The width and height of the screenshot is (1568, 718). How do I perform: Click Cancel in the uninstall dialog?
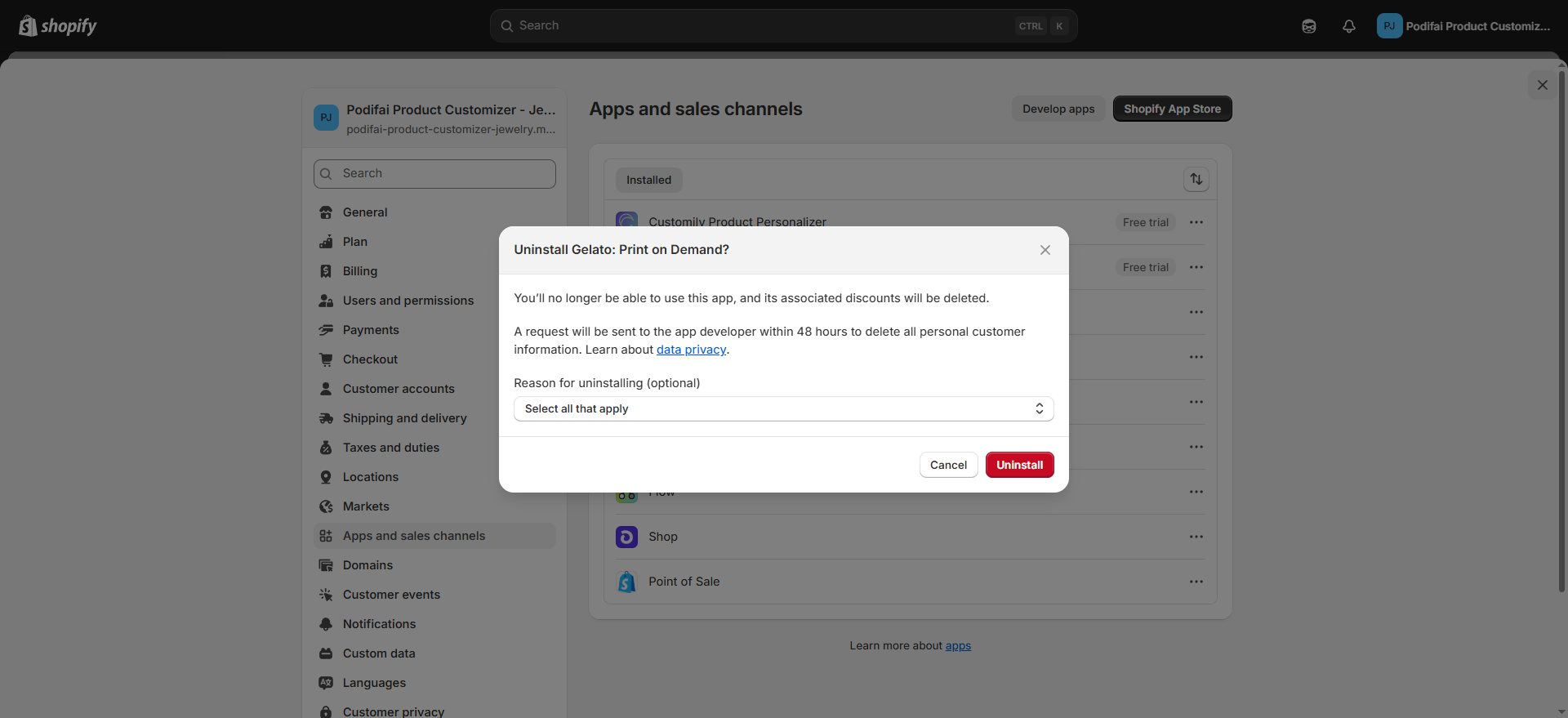[948, 465]
